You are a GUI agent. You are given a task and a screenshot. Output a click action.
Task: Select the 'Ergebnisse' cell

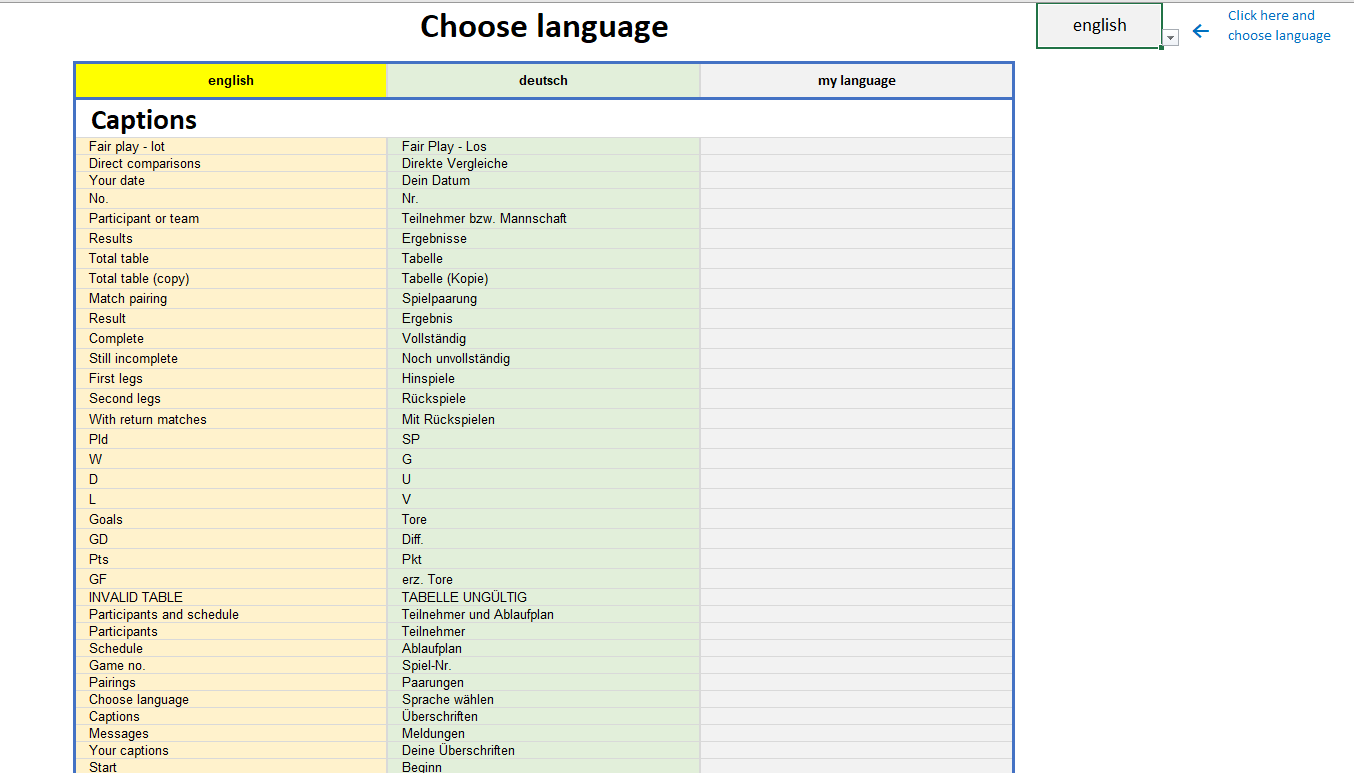pos(543,238)
